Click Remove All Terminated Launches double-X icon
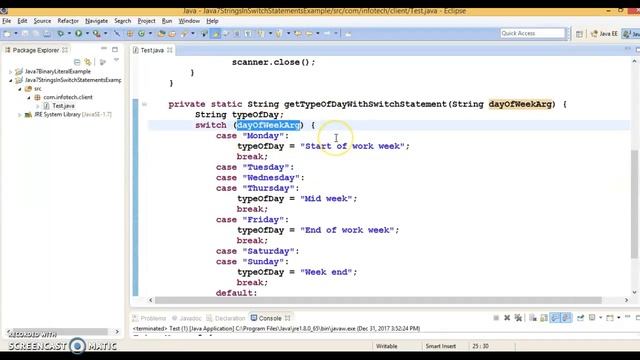This screenshot has width=640, height=360. [518, 318]
